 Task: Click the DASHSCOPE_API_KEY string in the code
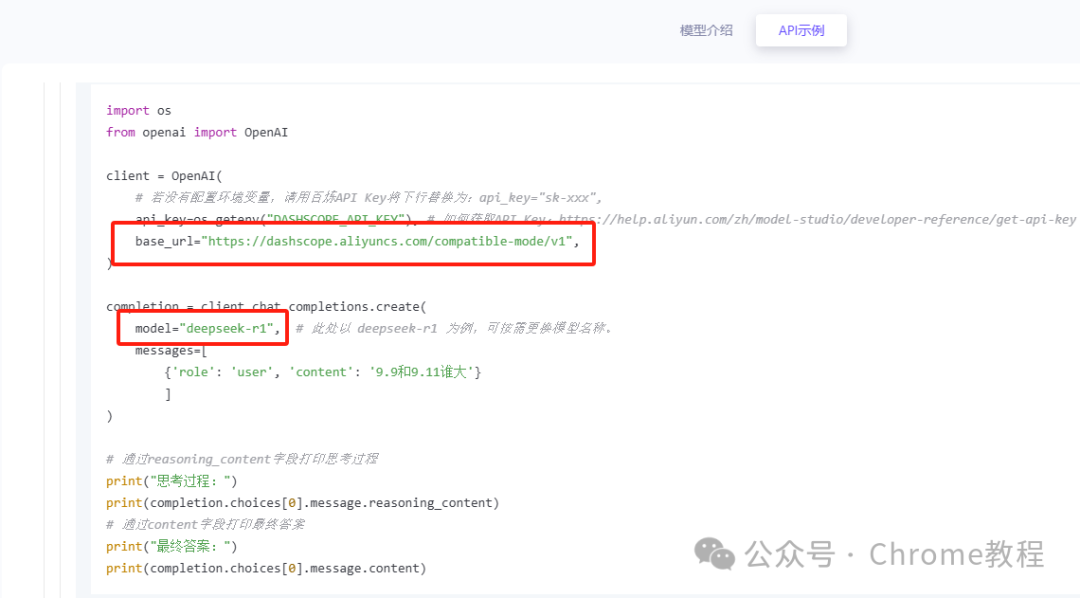tap(335, 219)
